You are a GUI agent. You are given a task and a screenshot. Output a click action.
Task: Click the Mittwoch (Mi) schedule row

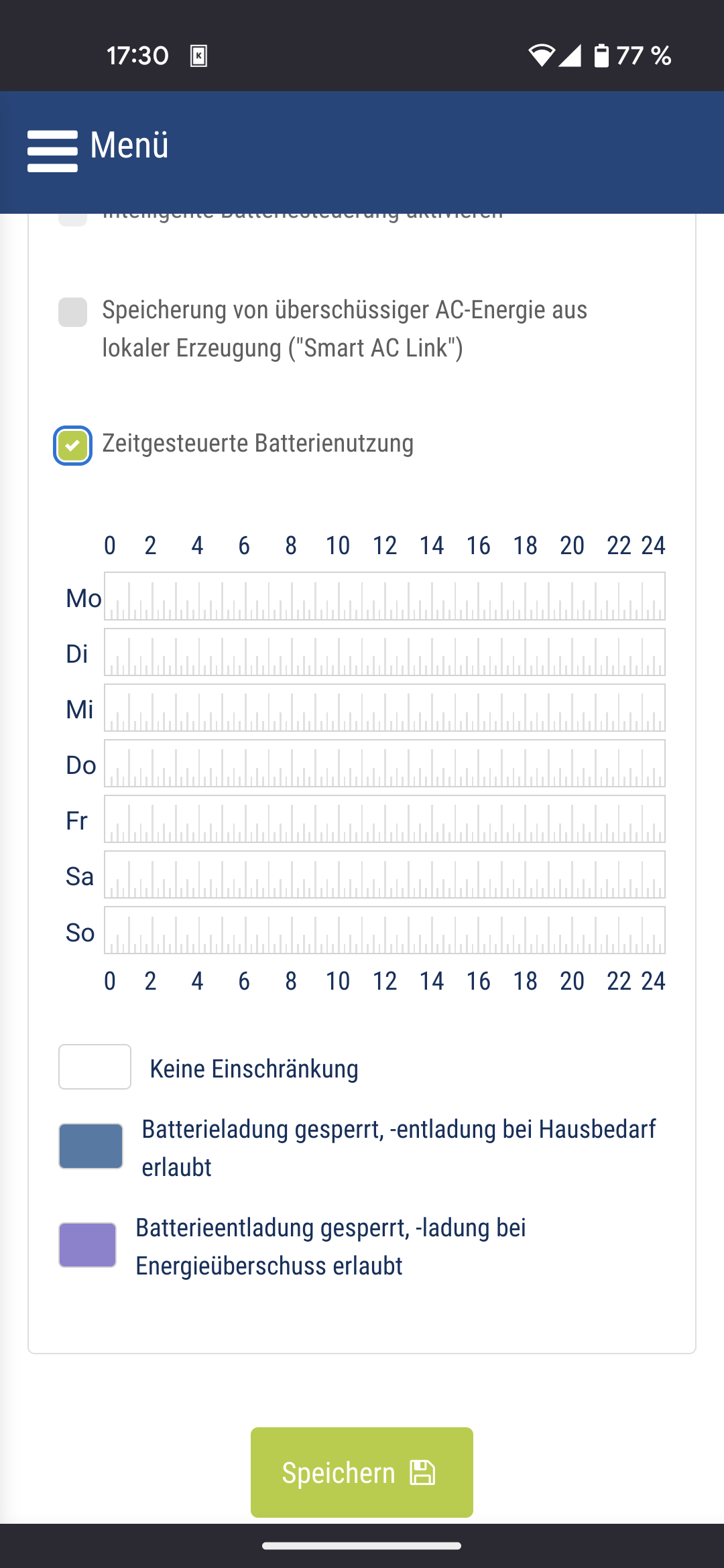[x=384, y=708]
